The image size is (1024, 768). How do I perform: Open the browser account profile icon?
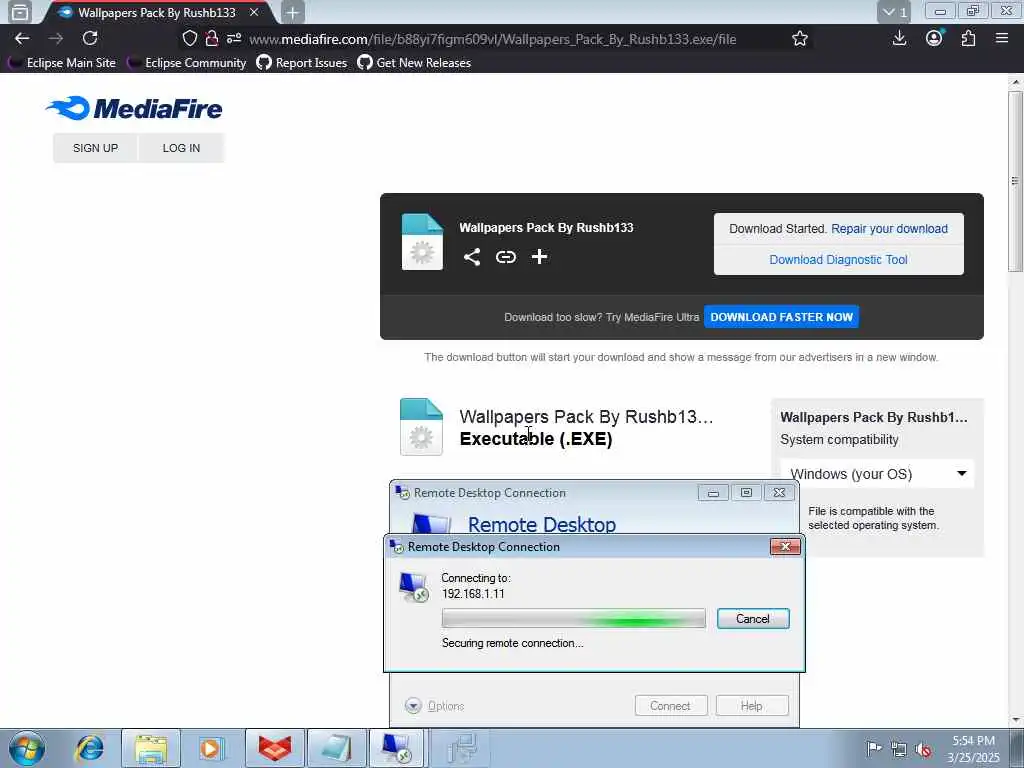(935, 39)
